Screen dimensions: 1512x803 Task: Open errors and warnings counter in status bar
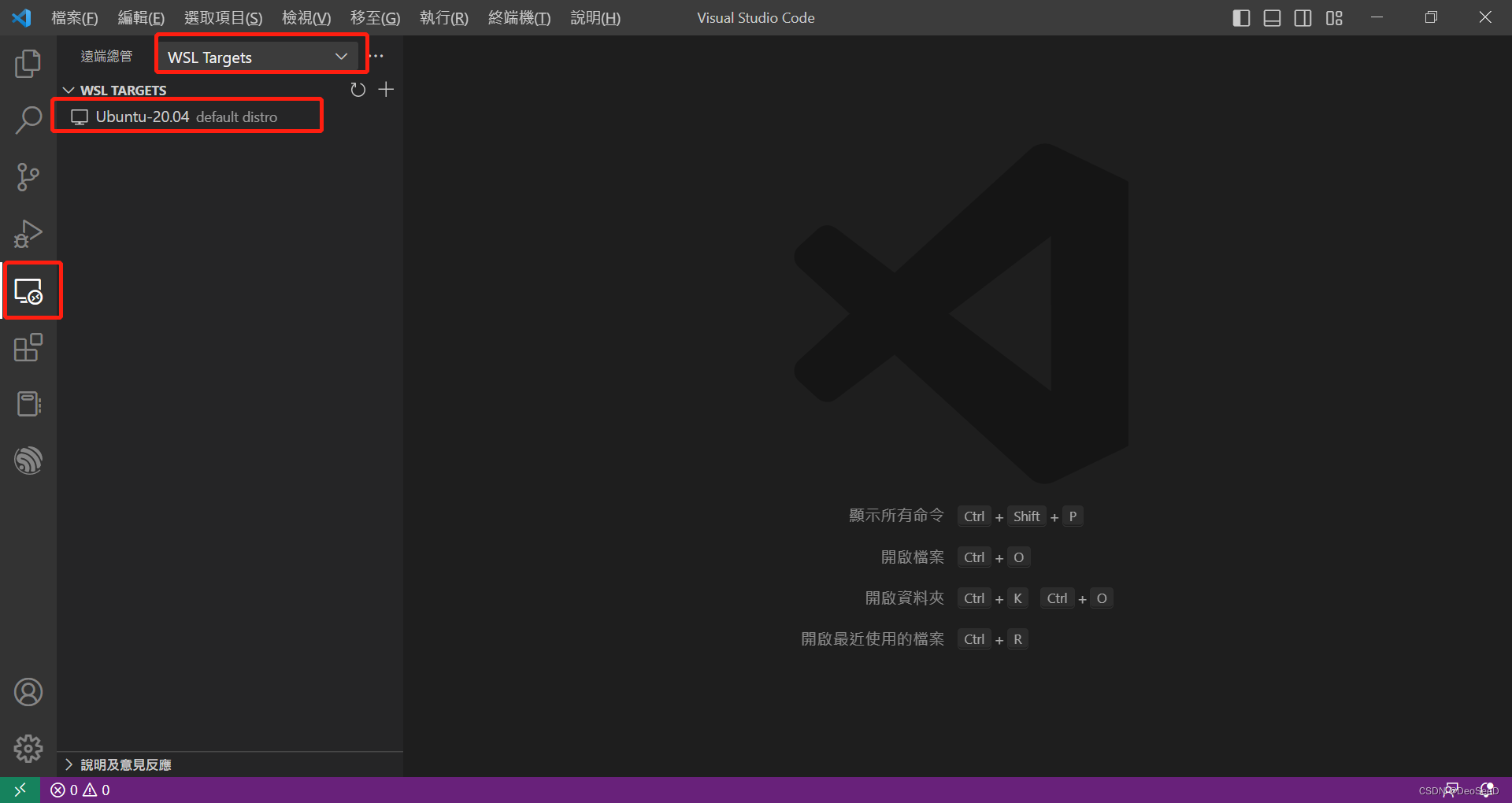click(80, 790)
